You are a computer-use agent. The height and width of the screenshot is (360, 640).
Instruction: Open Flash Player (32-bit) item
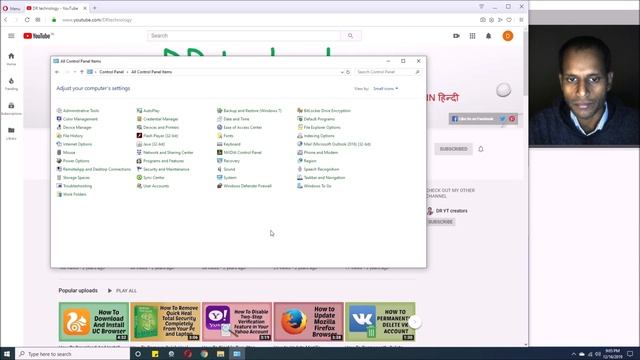[158, 136]
